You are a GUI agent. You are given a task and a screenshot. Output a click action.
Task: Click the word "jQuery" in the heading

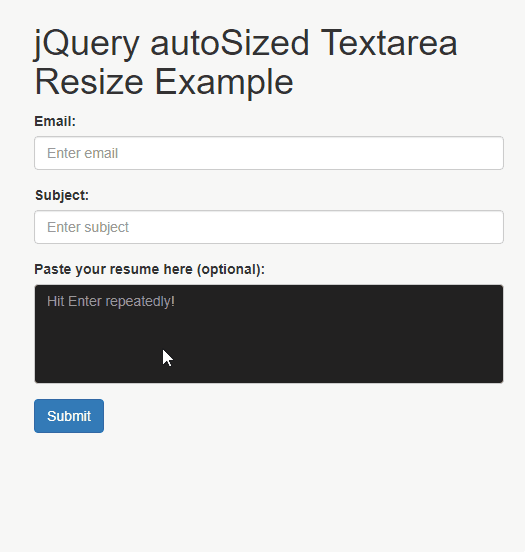tap(87, 44)
